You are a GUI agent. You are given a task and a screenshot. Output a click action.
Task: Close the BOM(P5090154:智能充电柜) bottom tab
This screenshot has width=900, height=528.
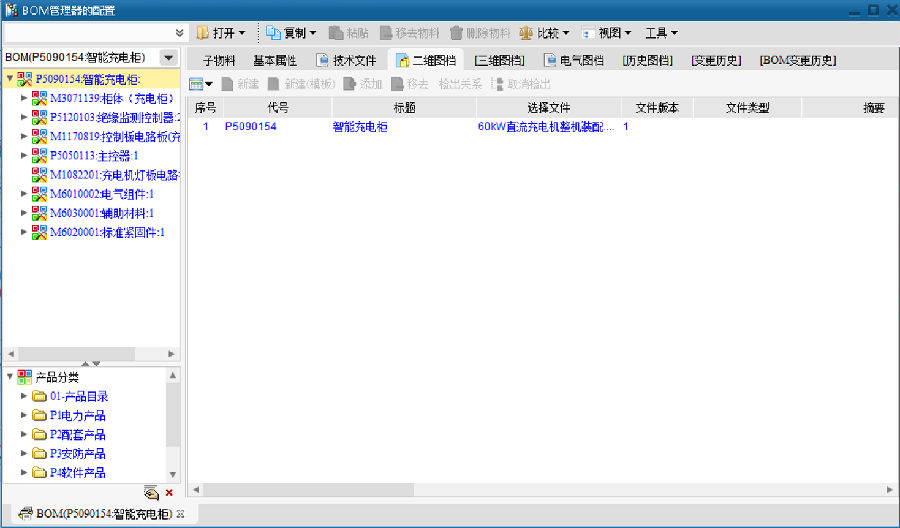coord(180,514)
